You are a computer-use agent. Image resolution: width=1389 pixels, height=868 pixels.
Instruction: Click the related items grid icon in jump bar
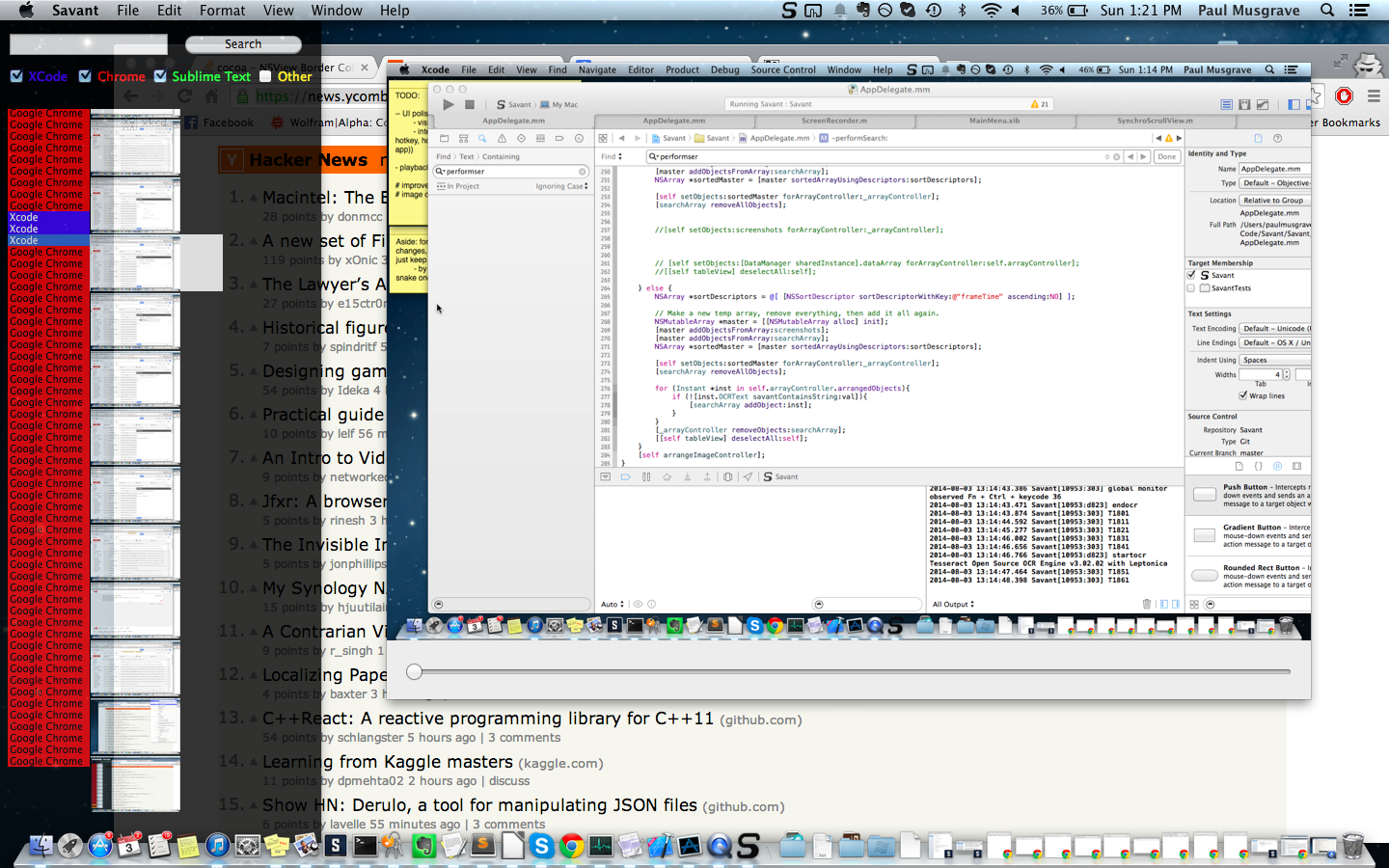coord(603,138)
